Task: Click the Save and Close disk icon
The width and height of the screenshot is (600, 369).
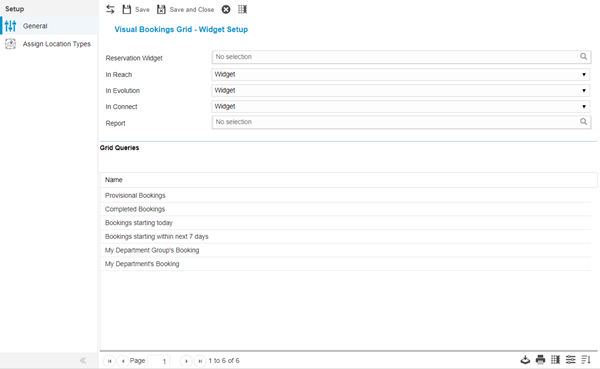Action: pyautogui.click(x=161, y=10)
